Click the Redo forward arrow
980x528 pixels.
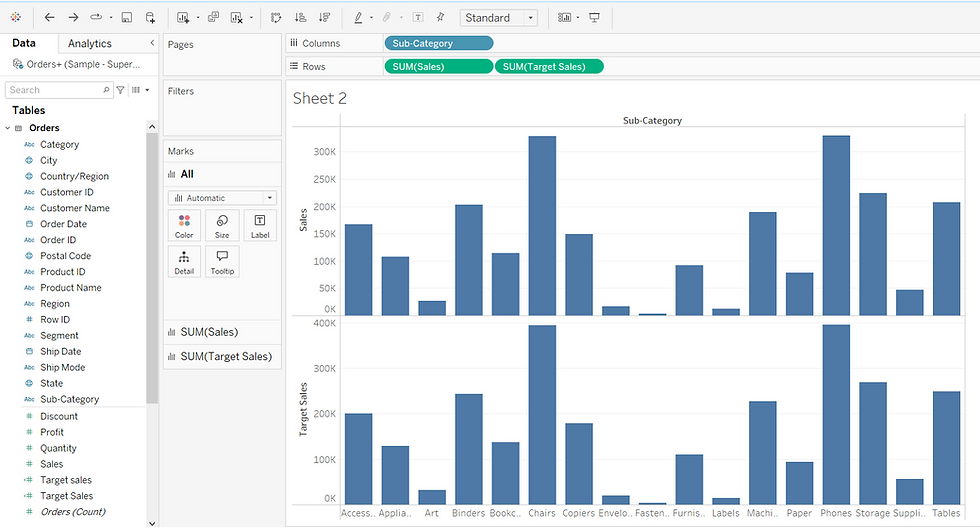(x=73, y=17)
